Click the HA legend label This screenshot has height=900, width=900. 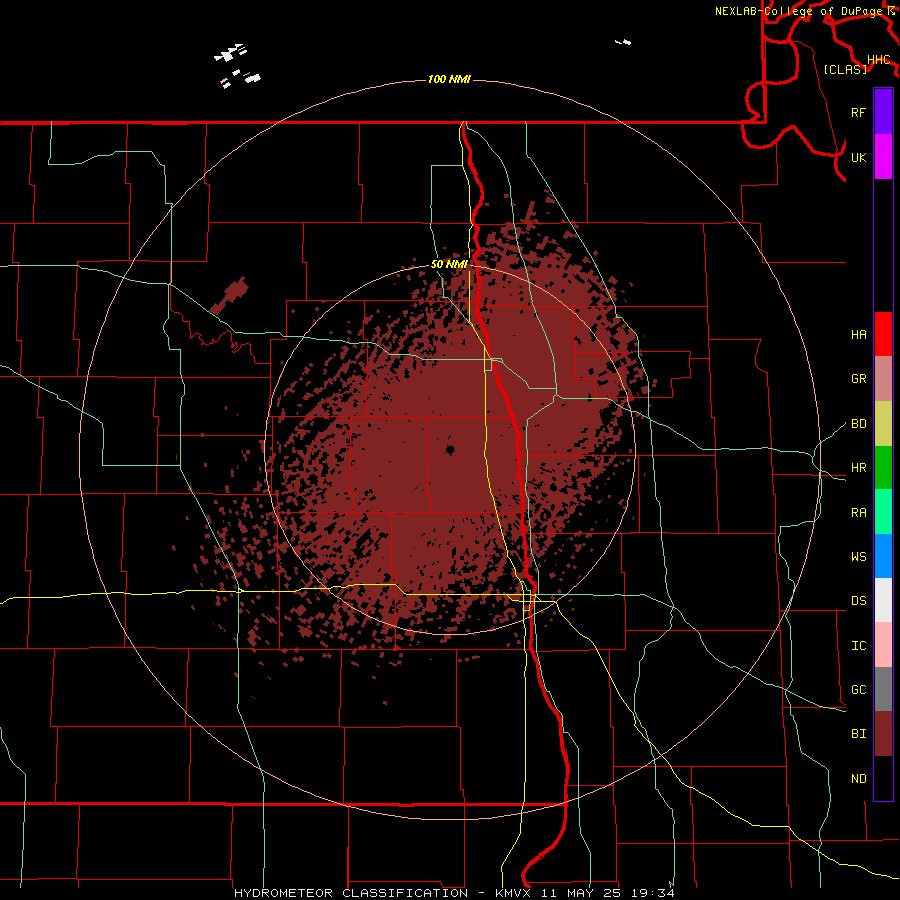click(858, 335)
